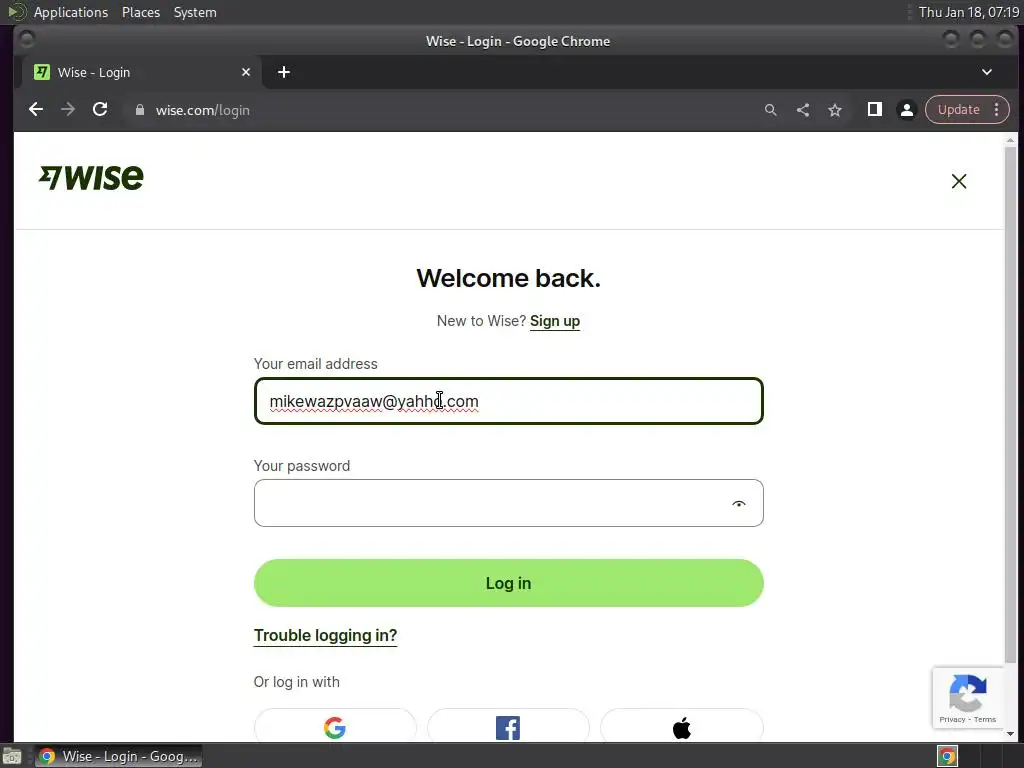This screenshot has height=768, width=1024.
Task: Close the login page with X icon
Action: click(x=958, y=181)
